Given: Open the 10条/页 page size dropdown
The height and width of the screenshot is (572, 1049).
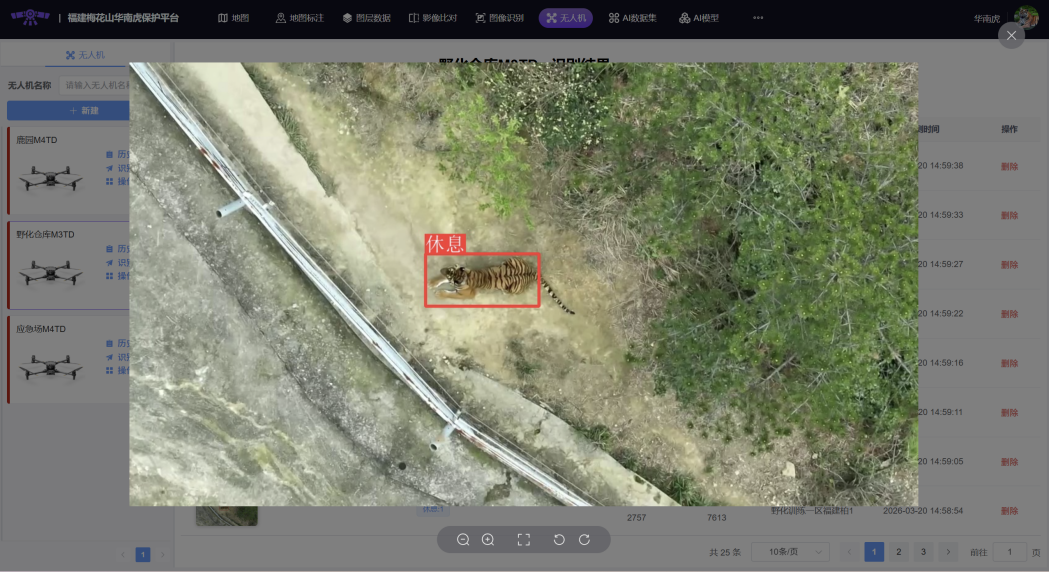Looking at the screenshot, I should 791,552.
